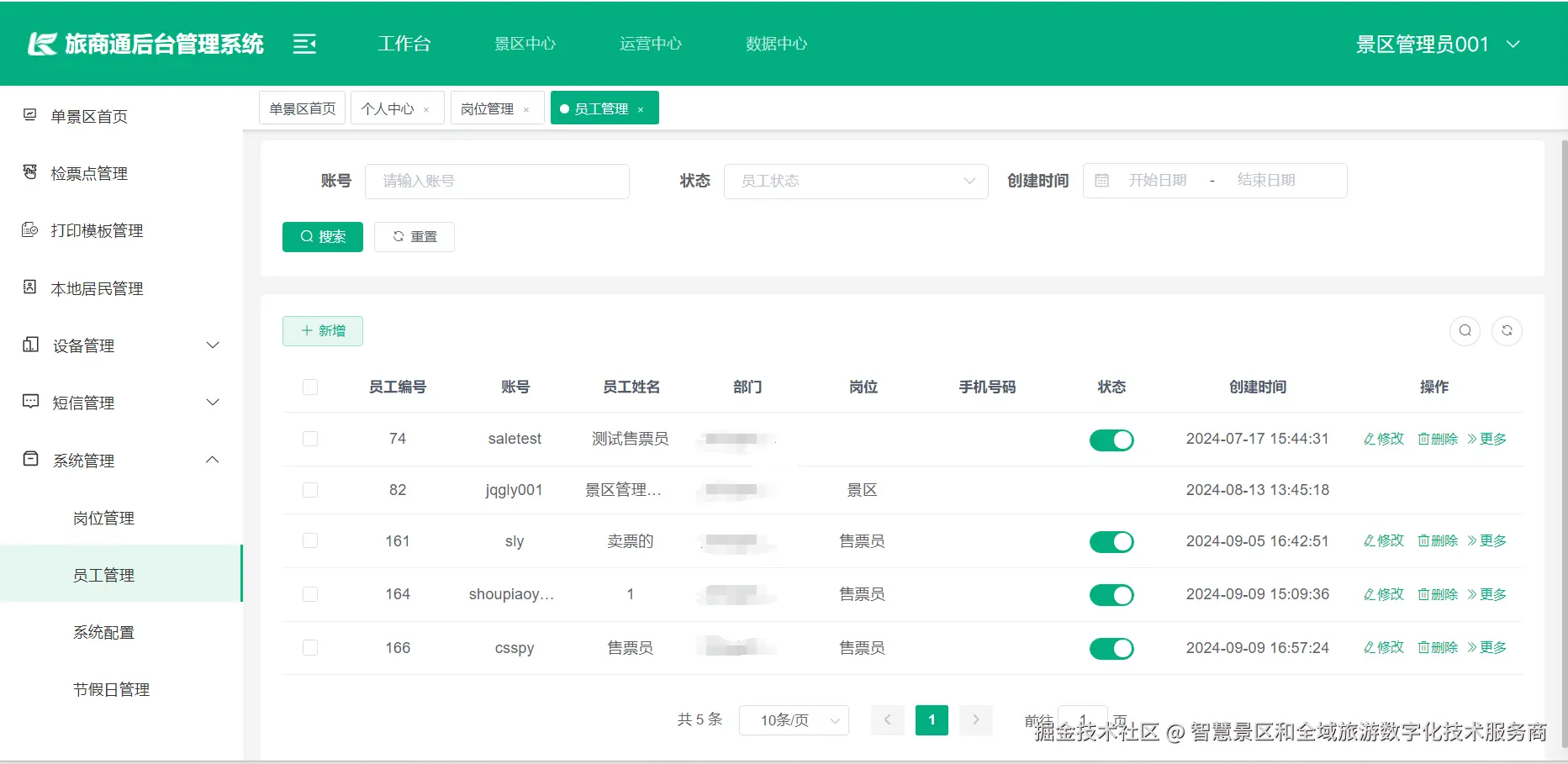1568x764 pixels.
Task: Click the table refresh icon
Action: pyautogui.click(x=1507, y=330)
